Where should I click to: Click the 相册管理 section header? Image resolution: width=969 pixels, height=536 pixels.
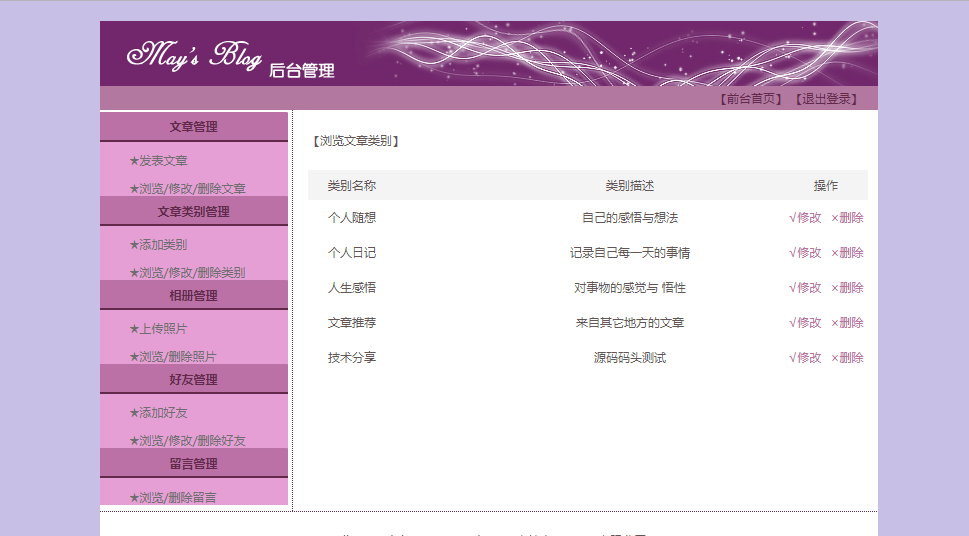click(x=193, y=295)
